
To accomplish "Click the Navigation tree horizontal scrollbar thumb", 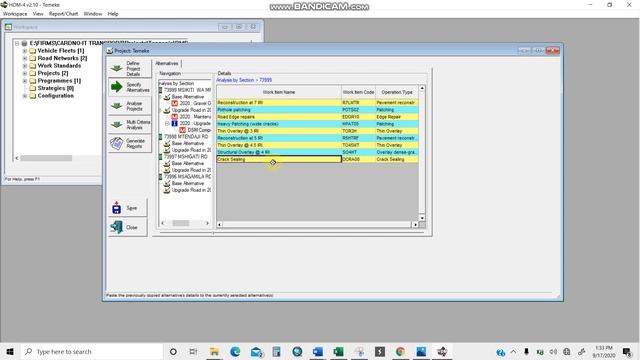I will [180, 223].
